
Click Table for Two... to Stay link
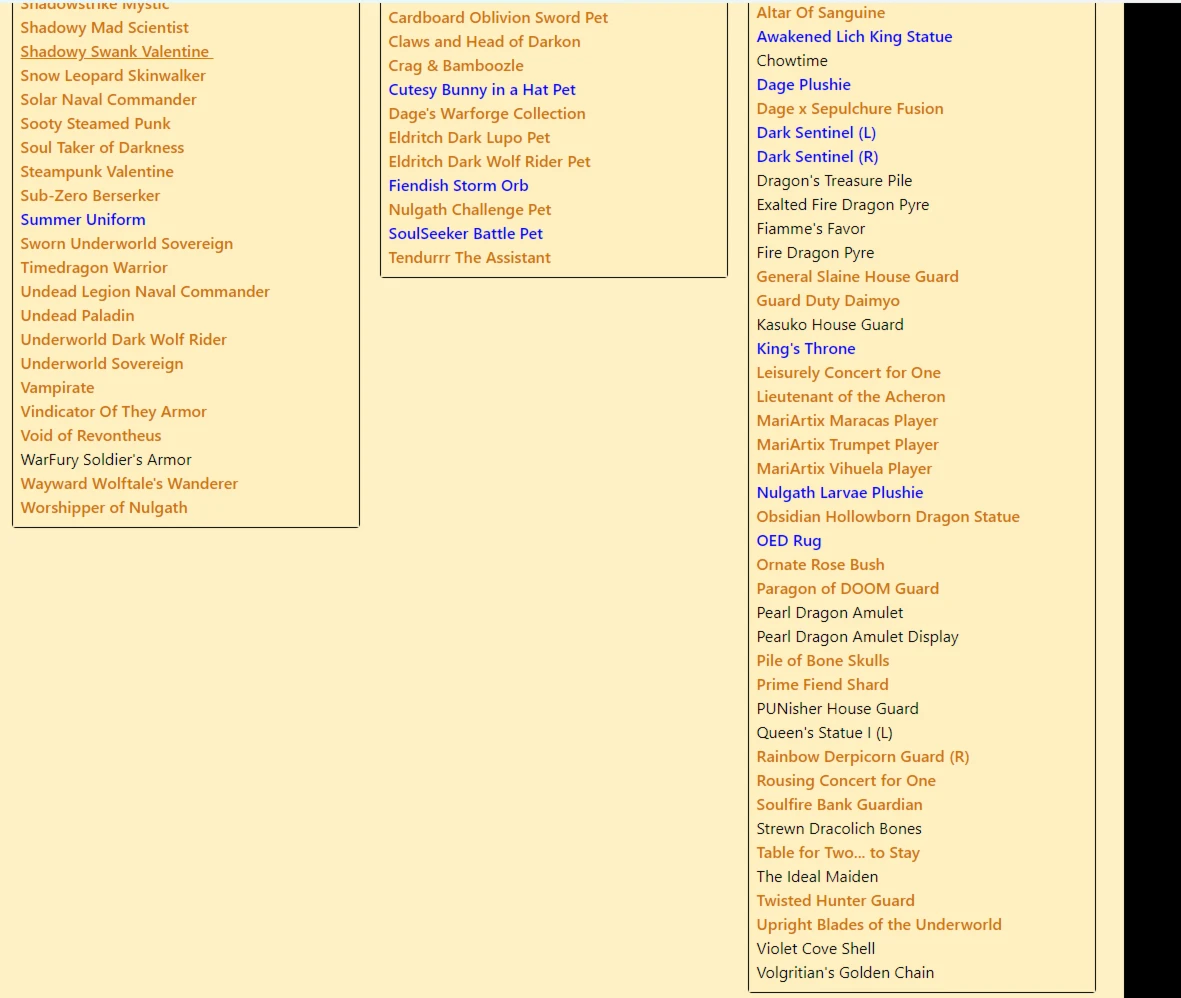coord(838,853)
